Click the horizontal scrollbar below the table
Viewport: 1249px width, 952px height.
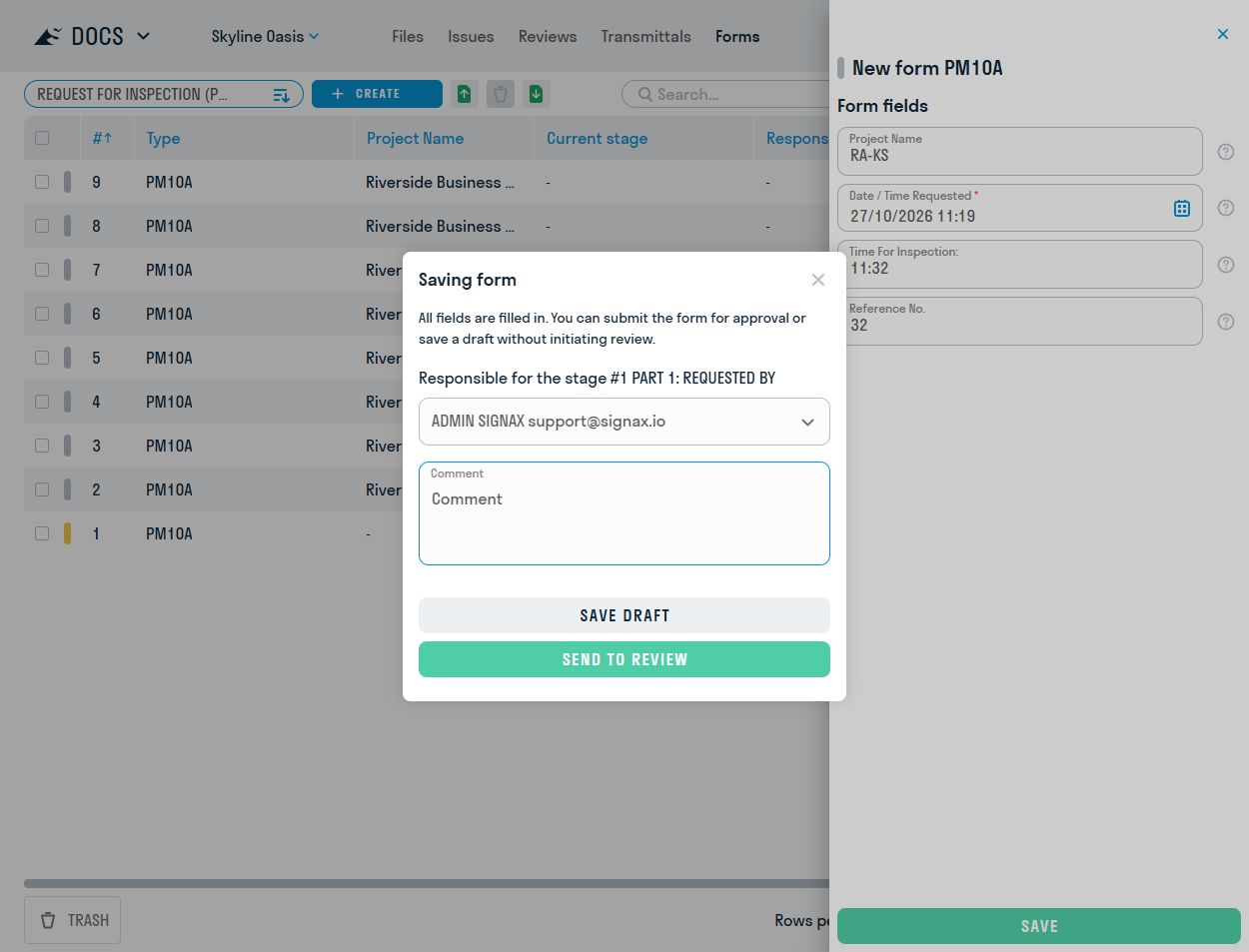pyautogui.click(x=427, y=883)
